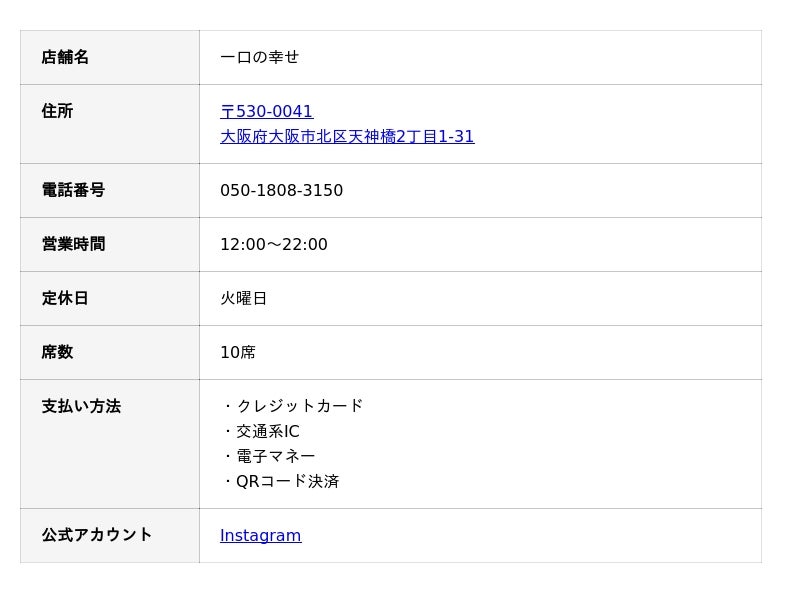Click the 定休日 row header

click(x=65, y=299)
